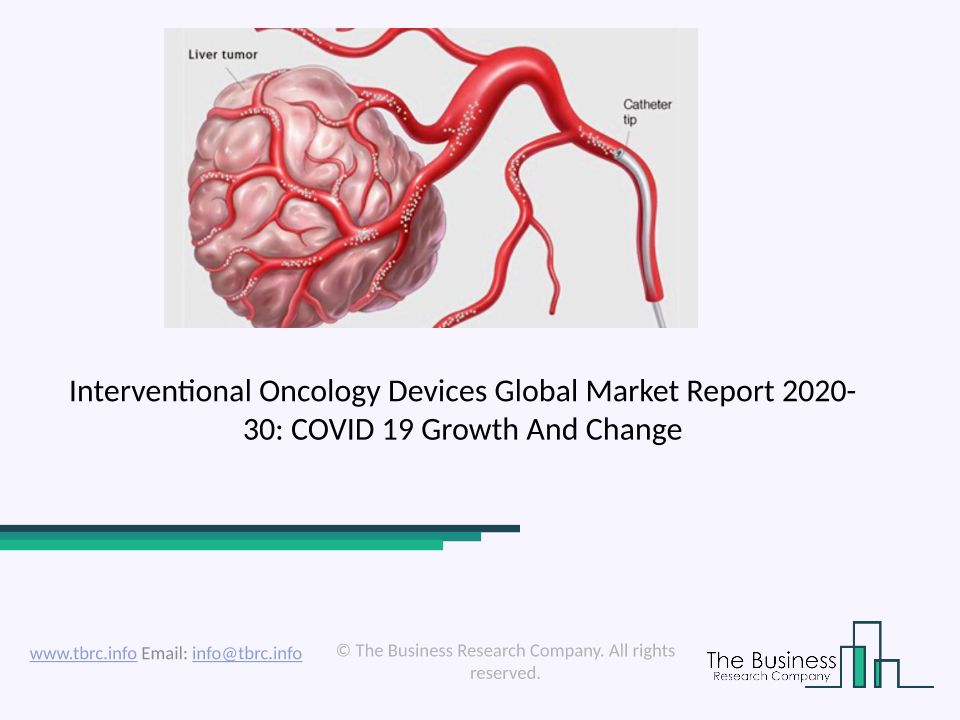
Task: Select the 'reserved.' word in the footer
Action: tap(505, 673)
